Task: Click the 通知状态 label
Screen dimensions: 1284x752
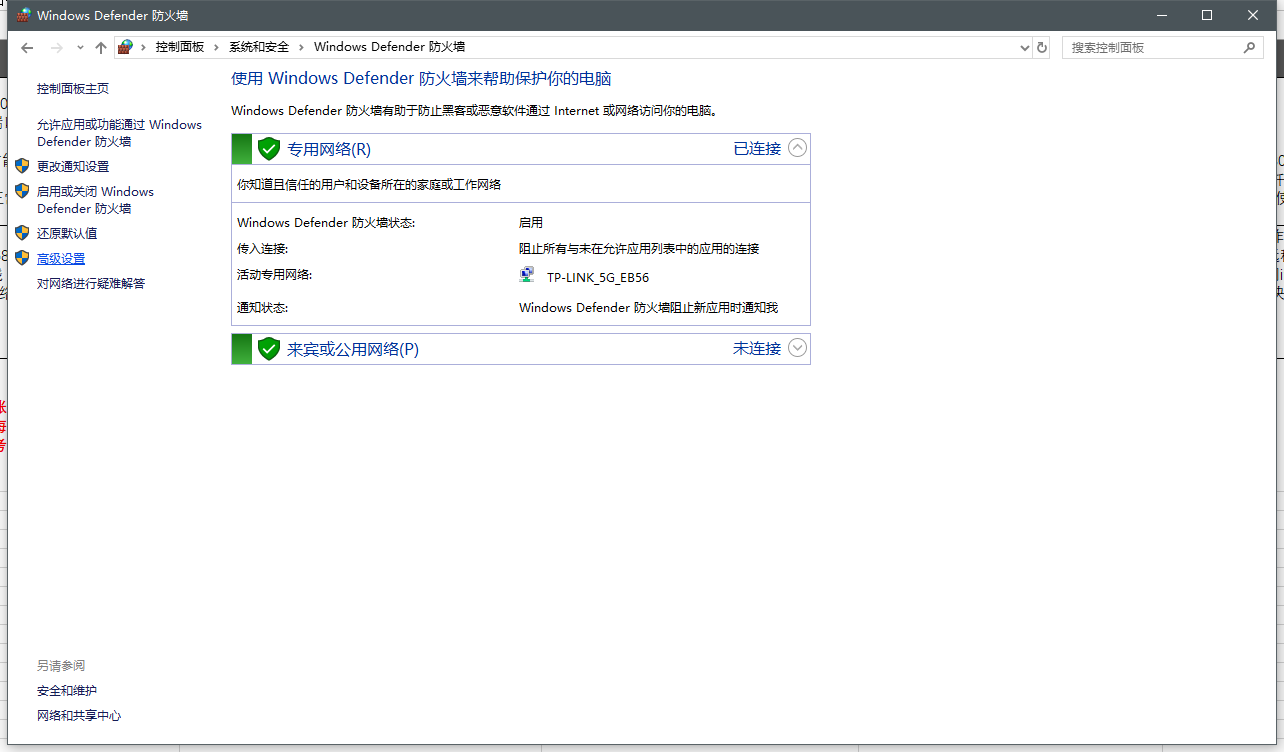Action: coord(262,308)
